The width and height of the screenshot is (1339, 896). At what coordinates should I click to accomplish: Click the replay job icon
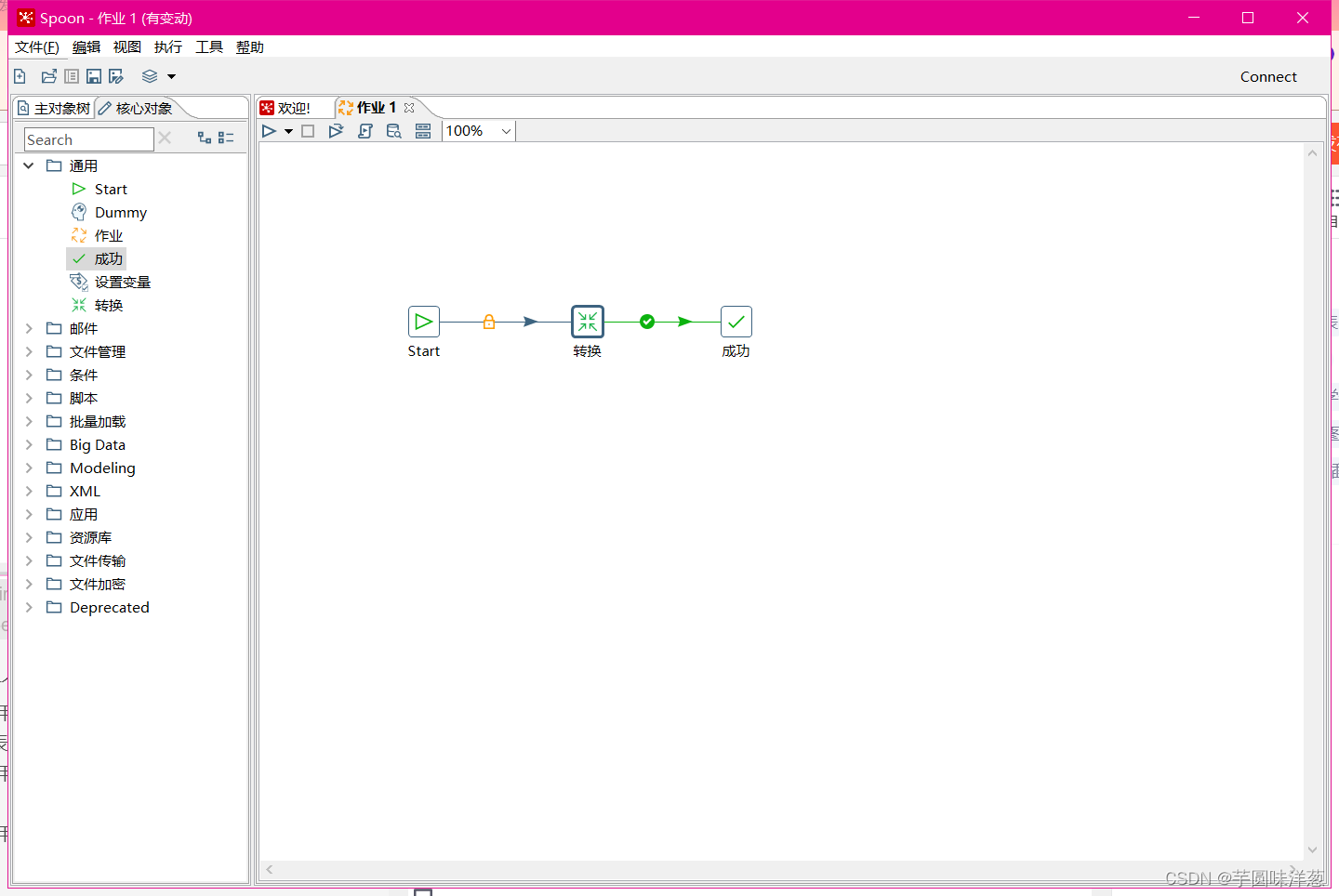pos(337,131)
